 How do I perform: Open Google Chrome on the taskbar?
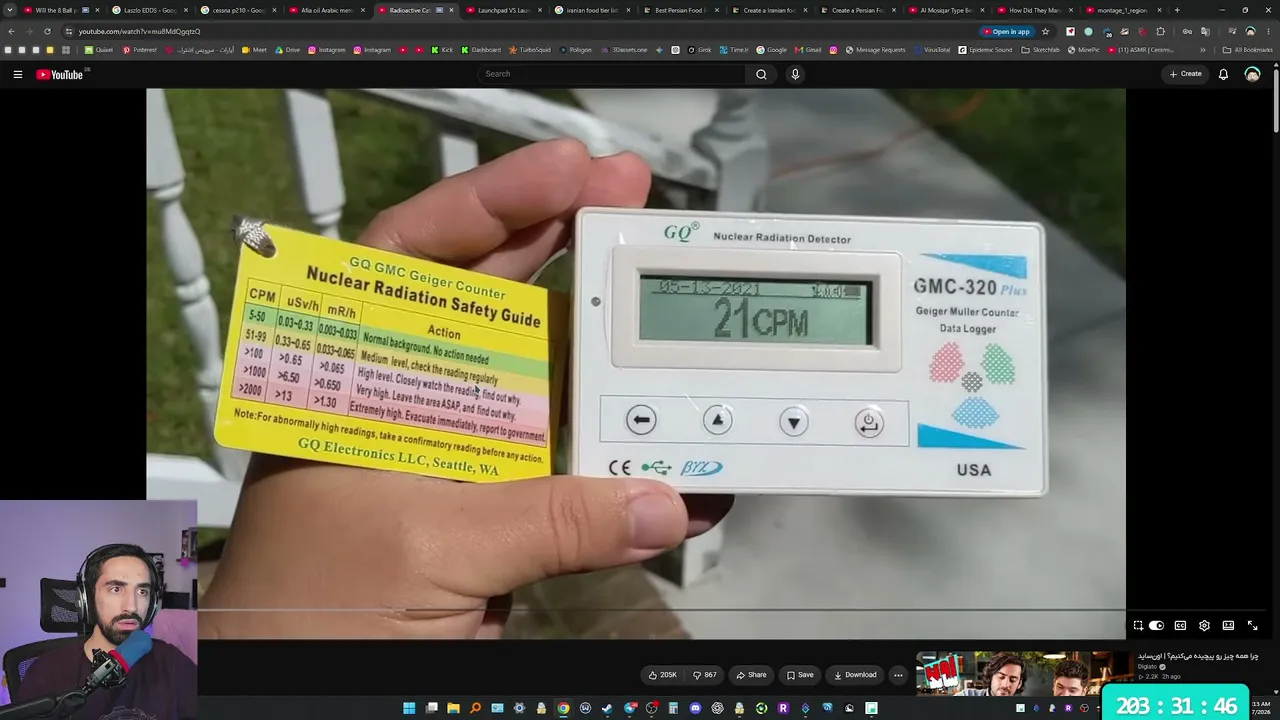click(x=563, y=708)
